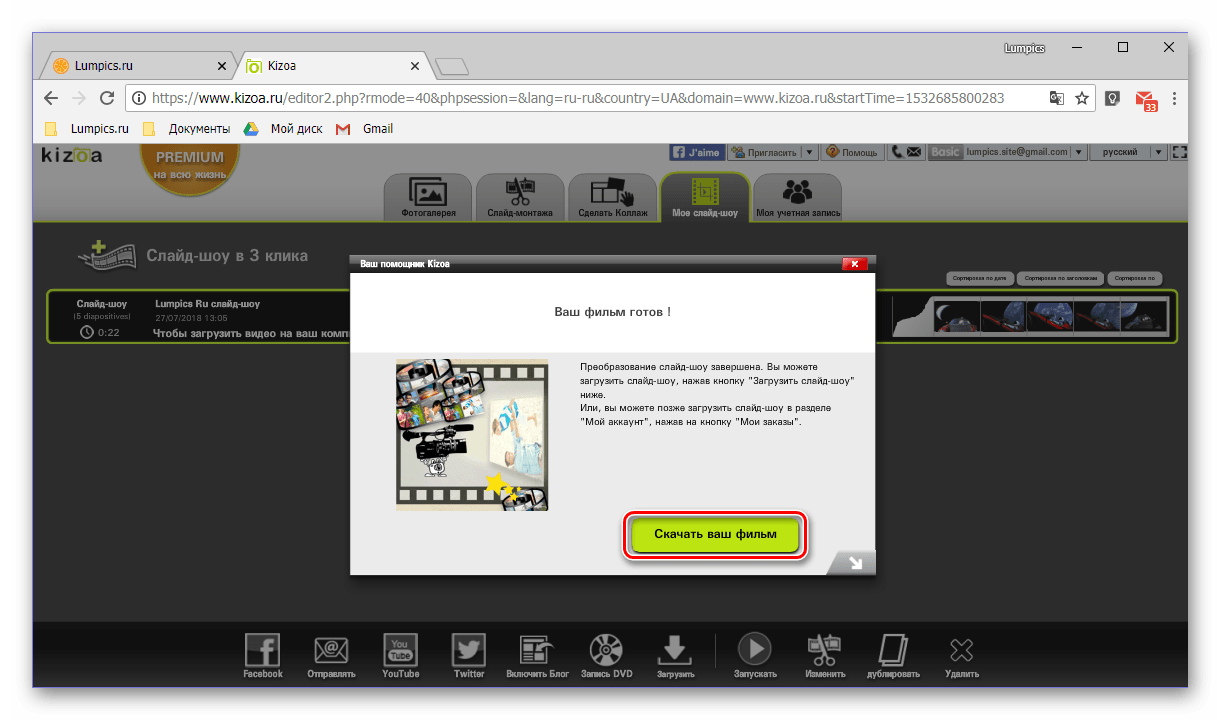The height and width of the screenshot is (720, 1225).
Task: Click the Отправлять email icon
Action: point(332,651)
